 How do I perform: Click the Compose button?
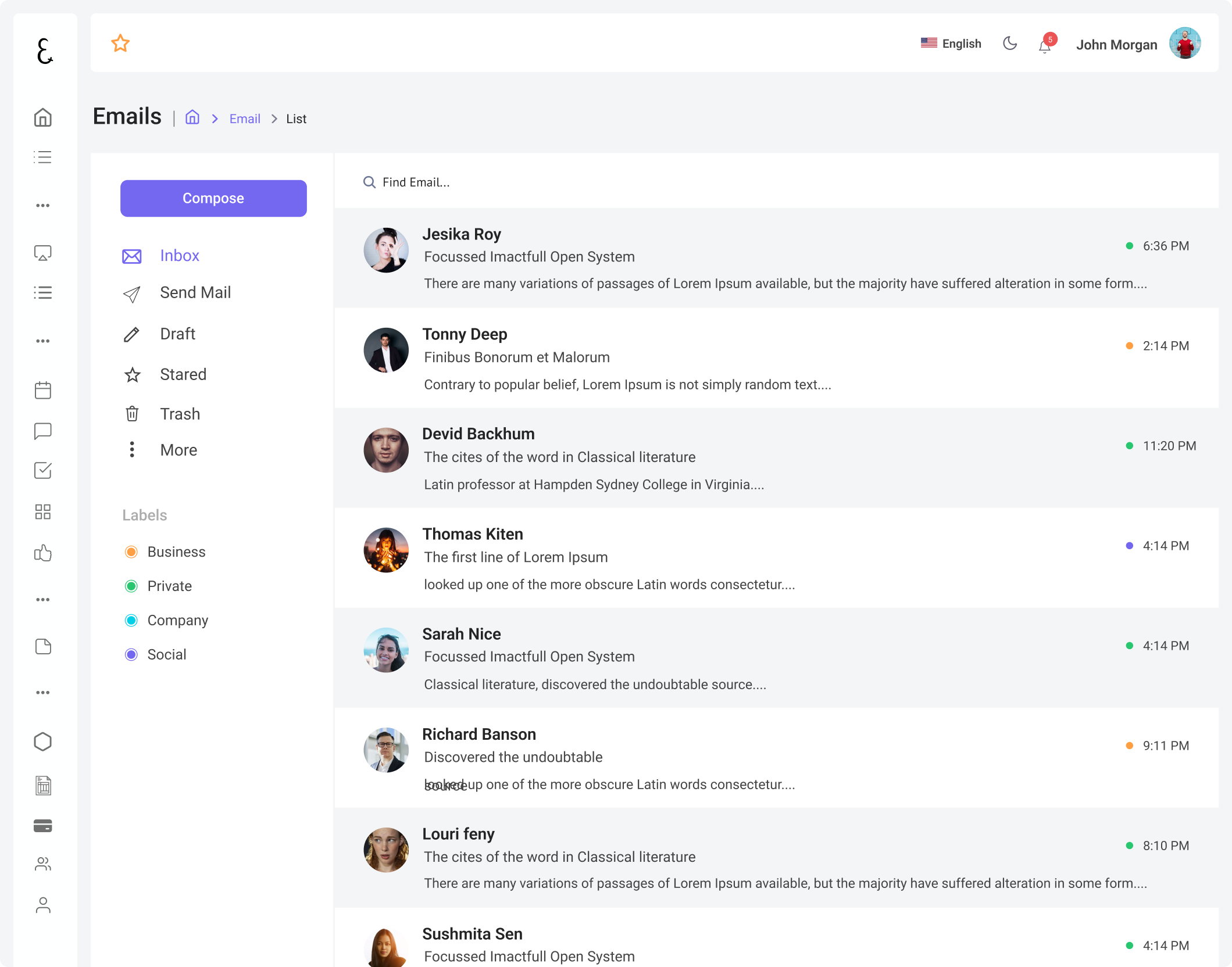pyautogui.click(x=213, y=198)
